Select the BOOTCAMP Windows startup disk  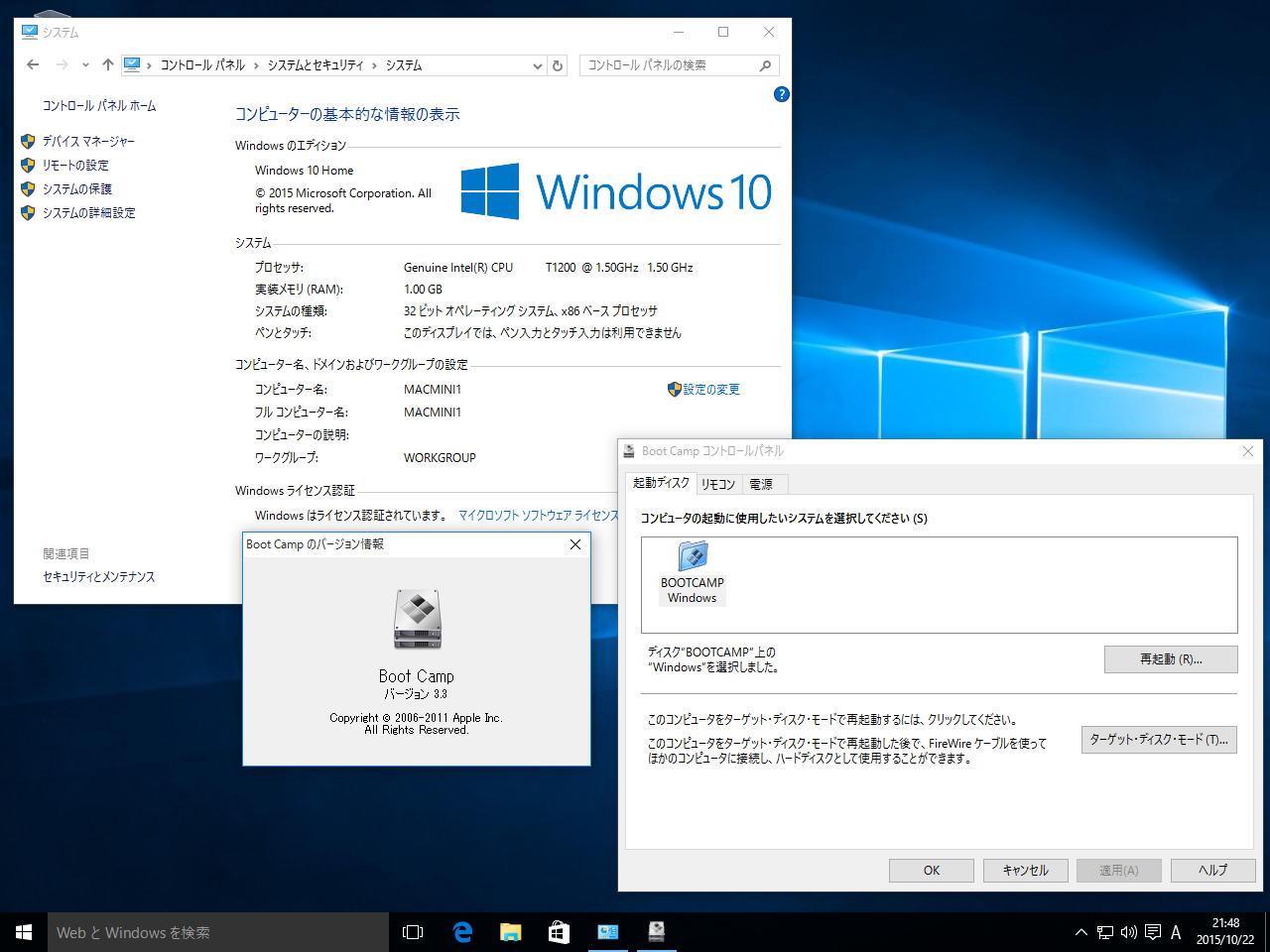[x=693, y=573]
